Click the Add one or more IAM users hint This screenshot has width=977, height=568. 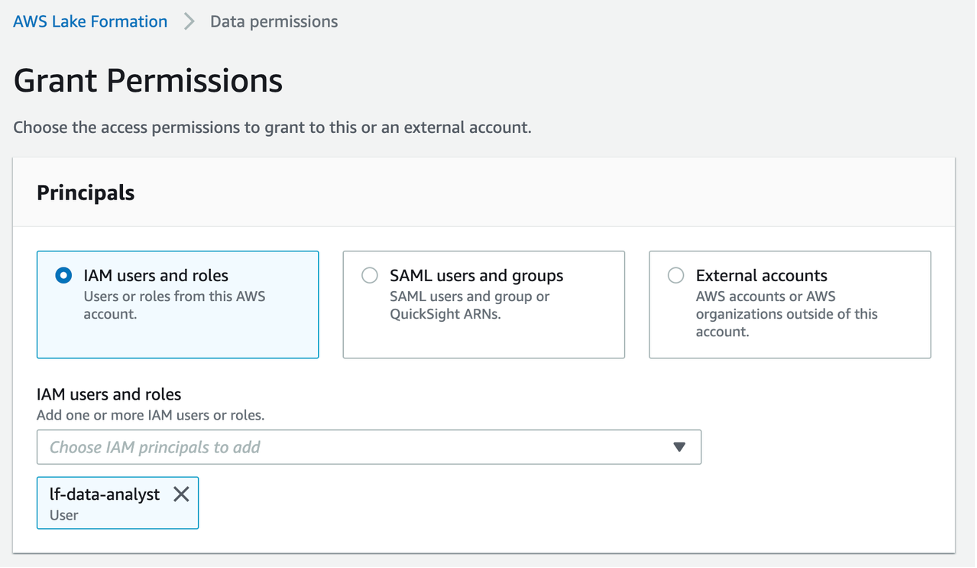pos(150,414)
